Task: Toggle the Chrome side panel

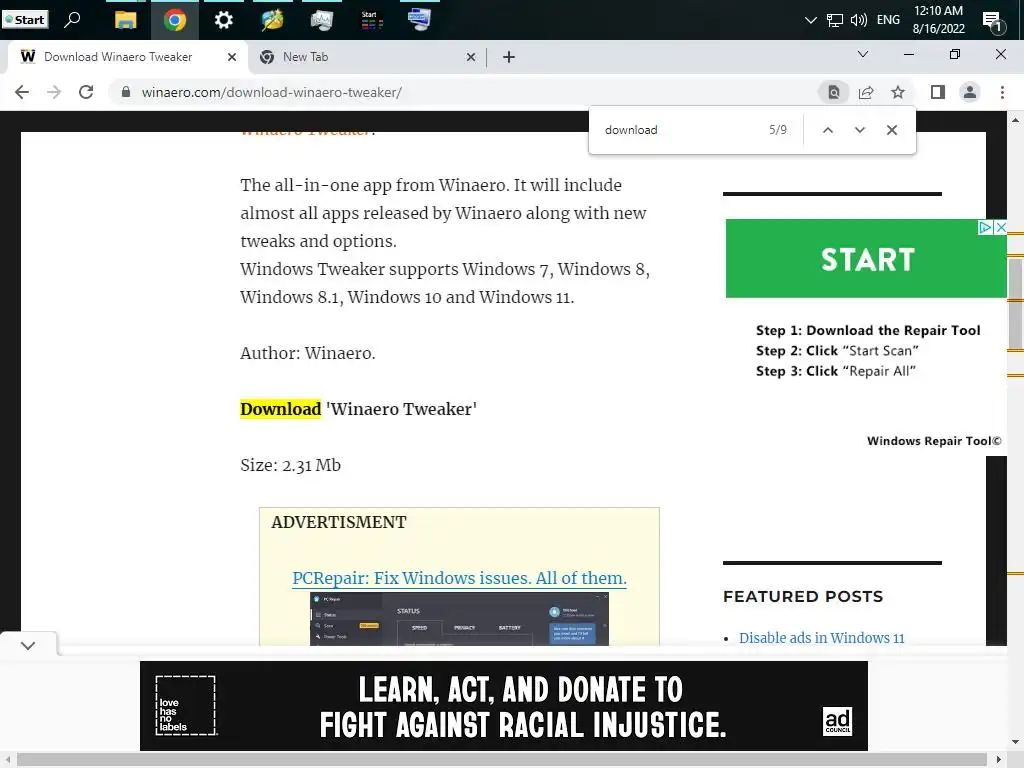Action: [x=938, y=93]
